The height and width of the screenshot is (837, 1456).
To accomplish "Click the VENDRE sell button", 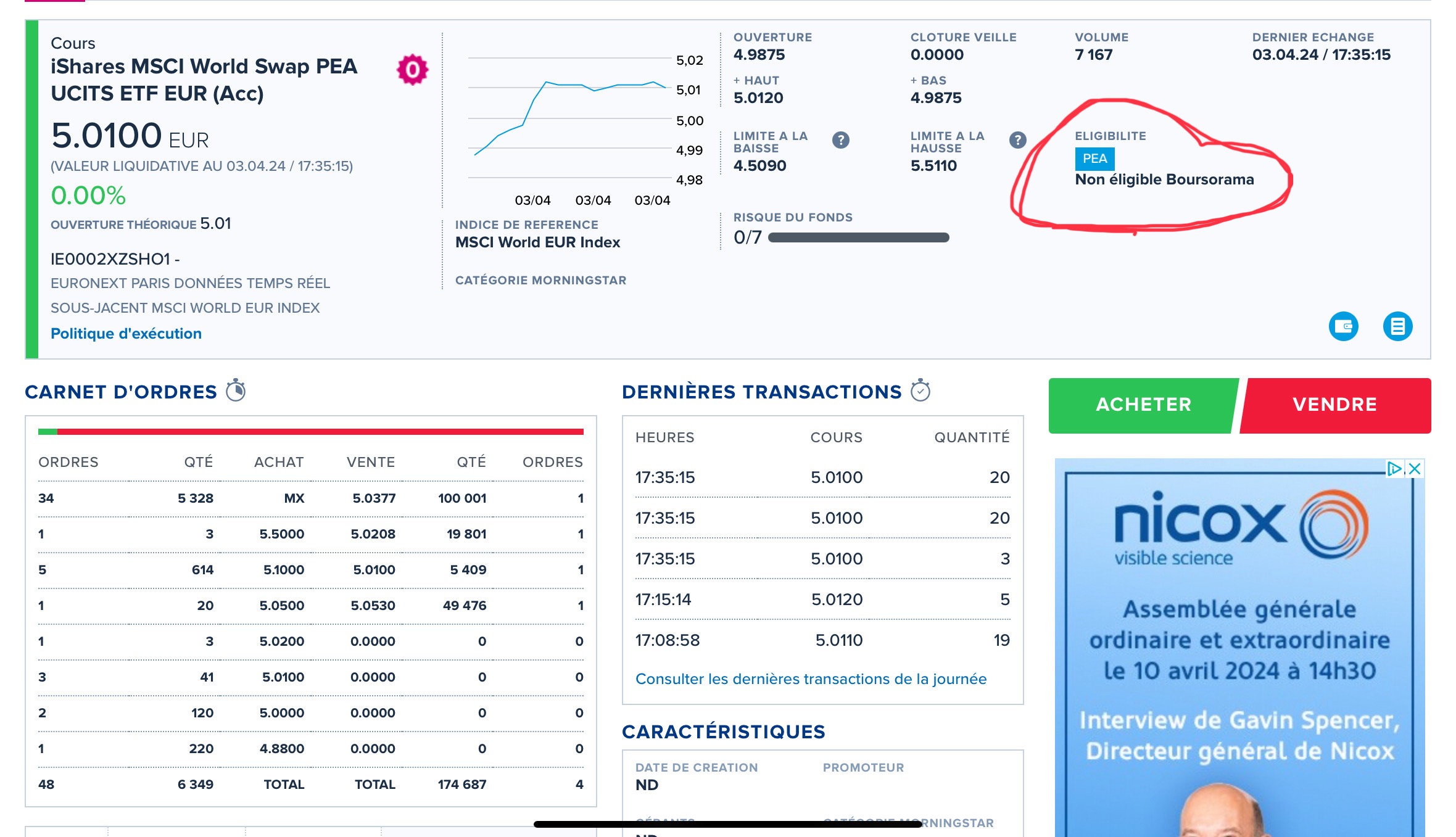I will pos(1335,405).
